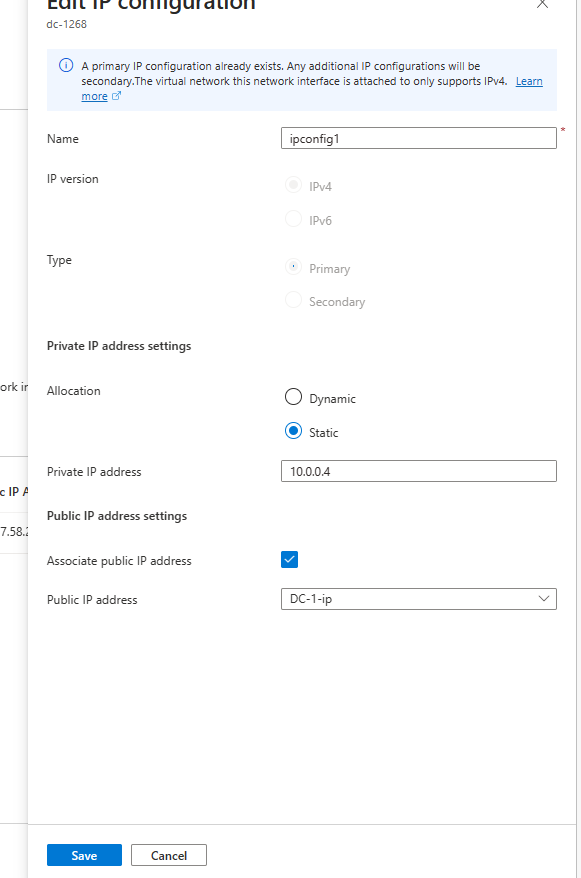Choose DC-1-ip from the public IP selector

[418, 599]
